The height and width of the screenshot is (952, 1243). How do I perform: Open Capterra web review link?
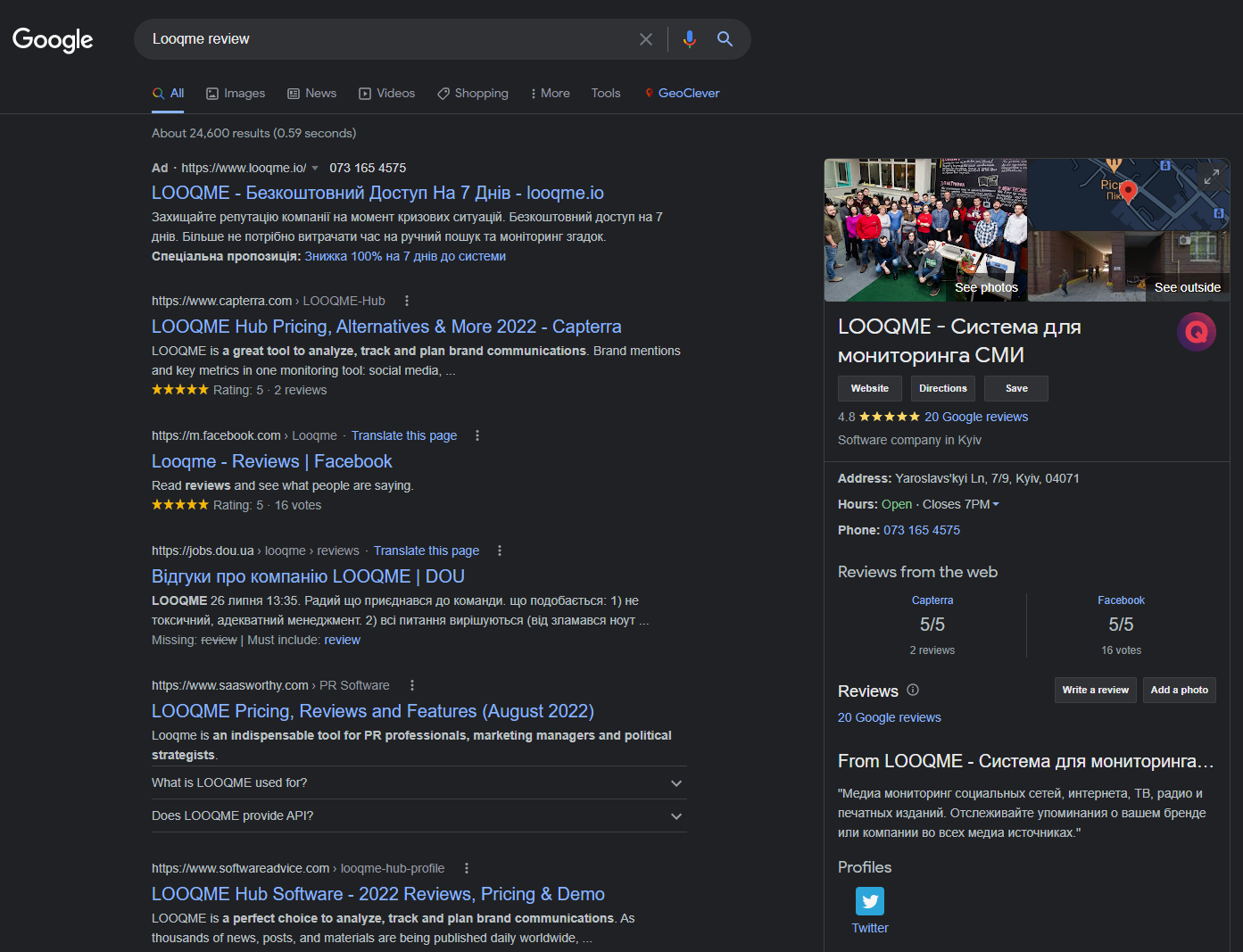932,600
